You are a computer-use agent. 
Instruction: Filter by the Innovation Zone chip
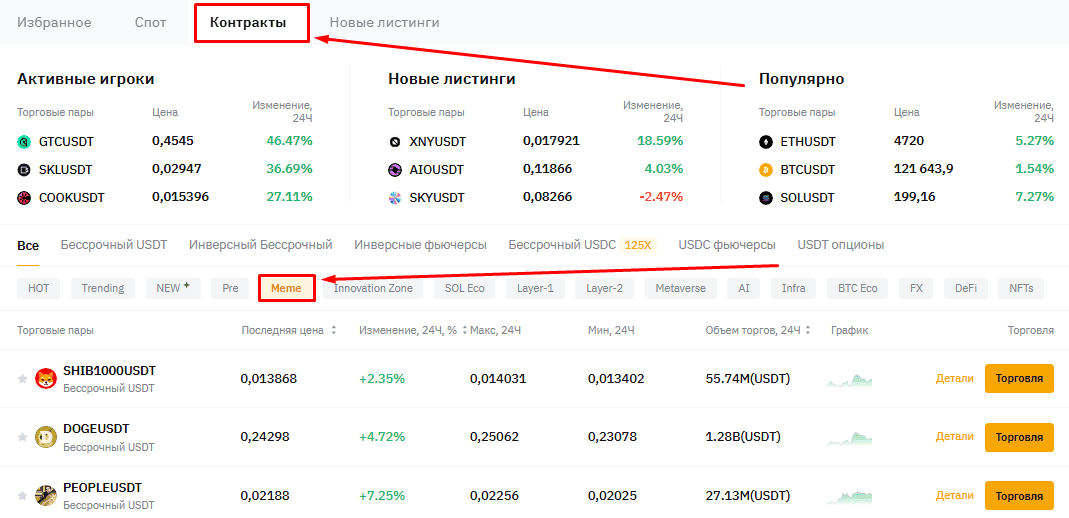click(373, 288)
